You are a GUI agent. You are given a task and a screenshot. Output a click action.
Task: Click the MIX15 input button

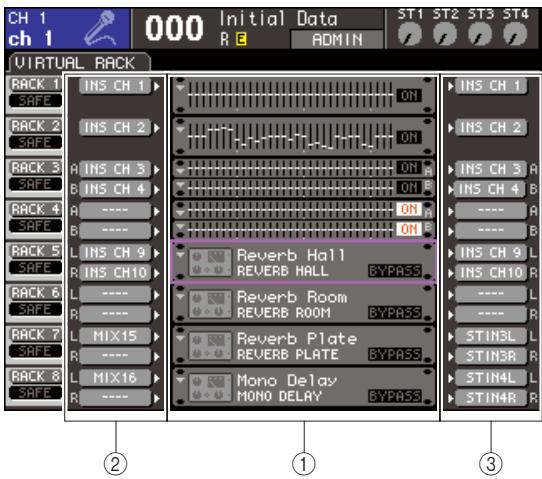[115, 336]
